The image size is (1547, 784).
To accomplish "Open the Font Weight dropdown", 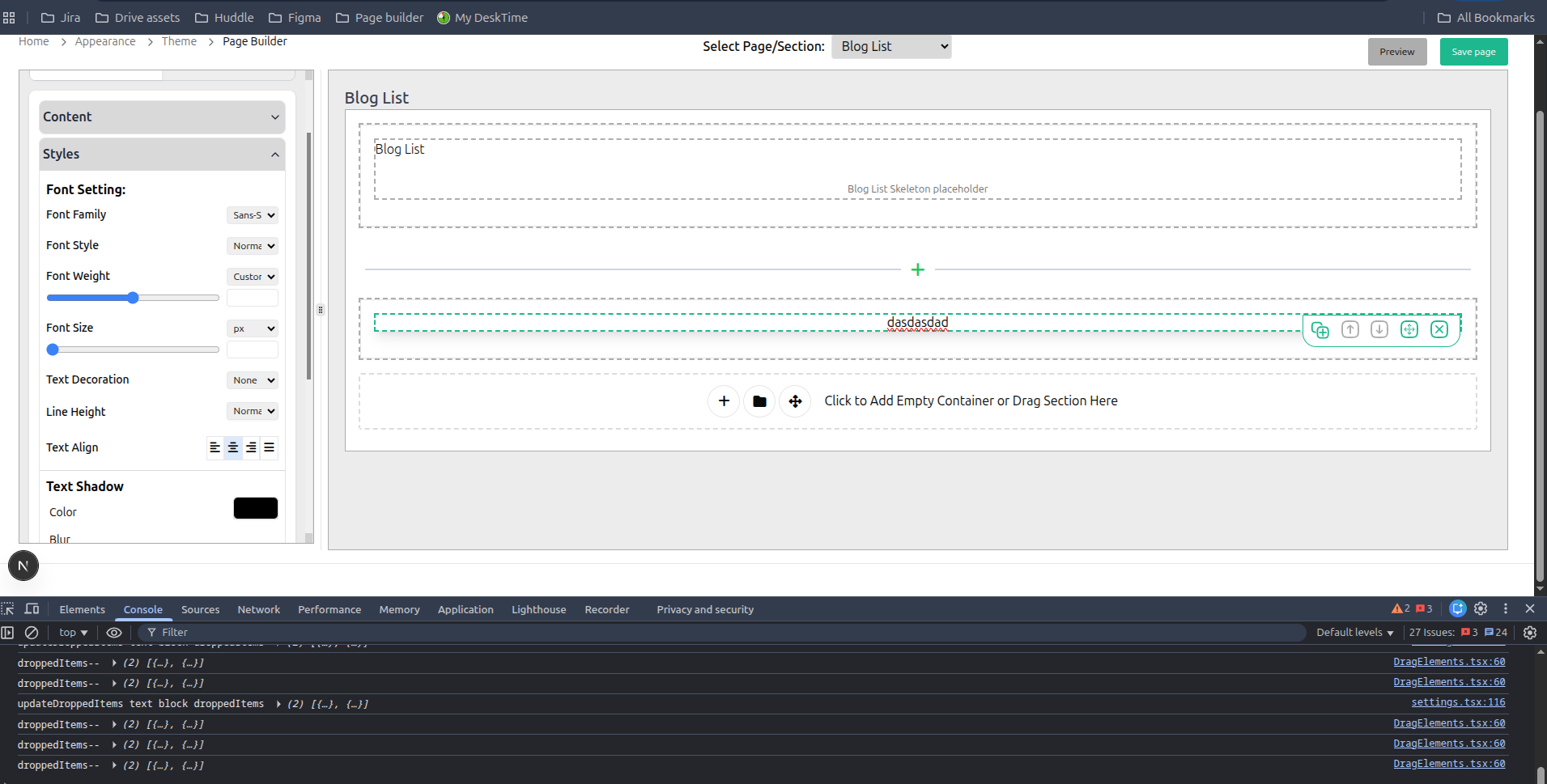I will coord(253,277).
